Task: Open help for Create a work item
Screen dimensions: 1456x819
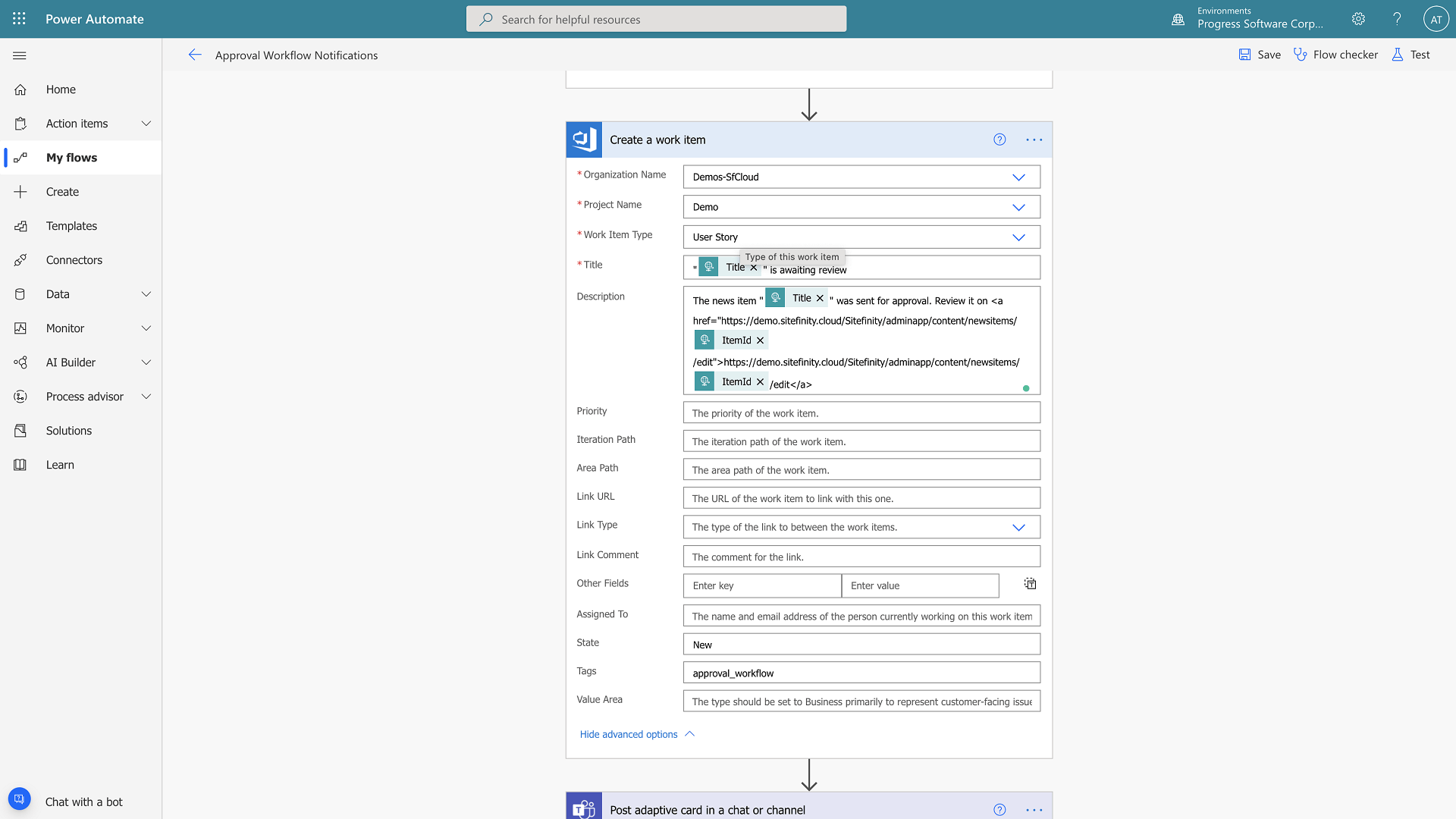Action: pos(999,140)
